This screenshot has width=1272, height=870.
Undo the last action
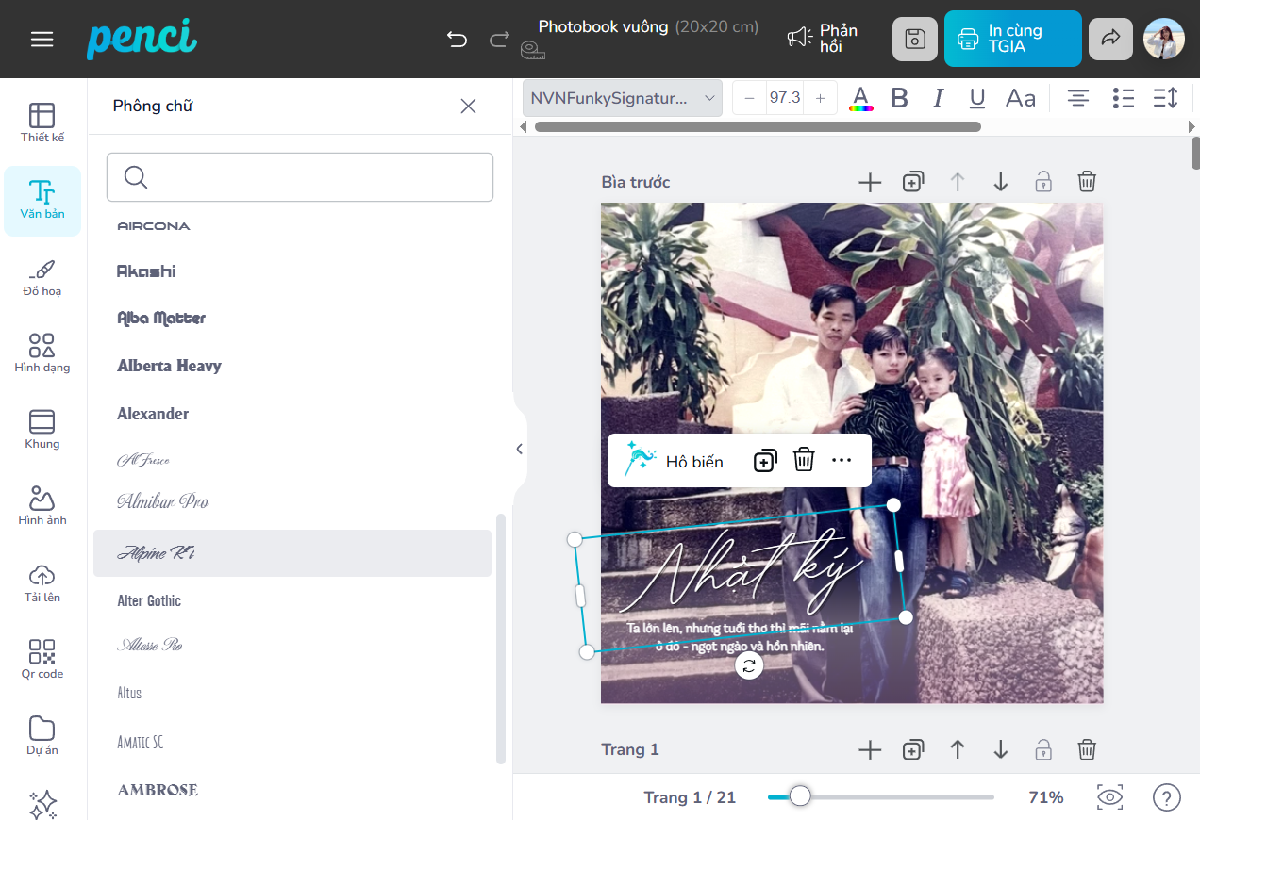click(x=457, y=39)
